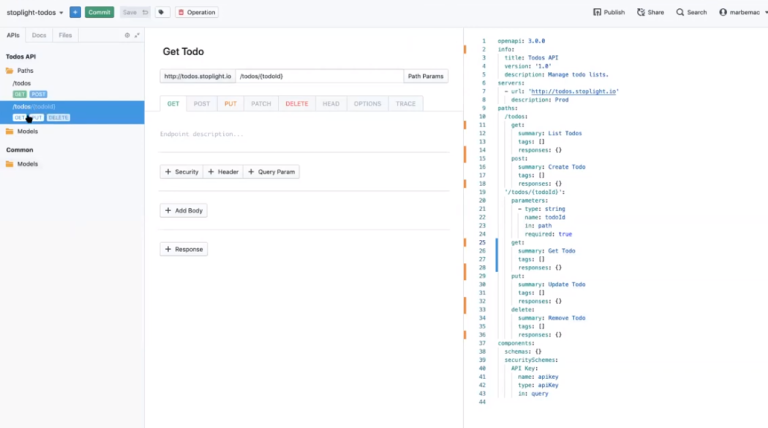The image size is (768, 428).
Task: Click code line required: true
Action: [548, 234]
